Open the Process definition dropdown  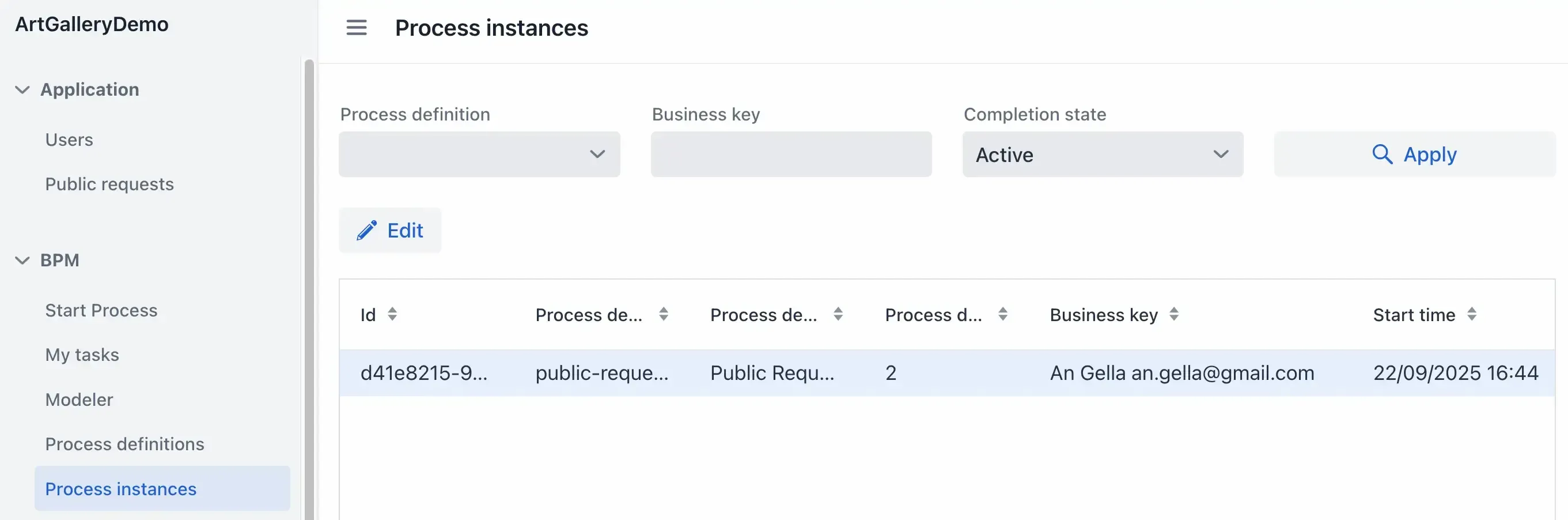coord(479,154)
